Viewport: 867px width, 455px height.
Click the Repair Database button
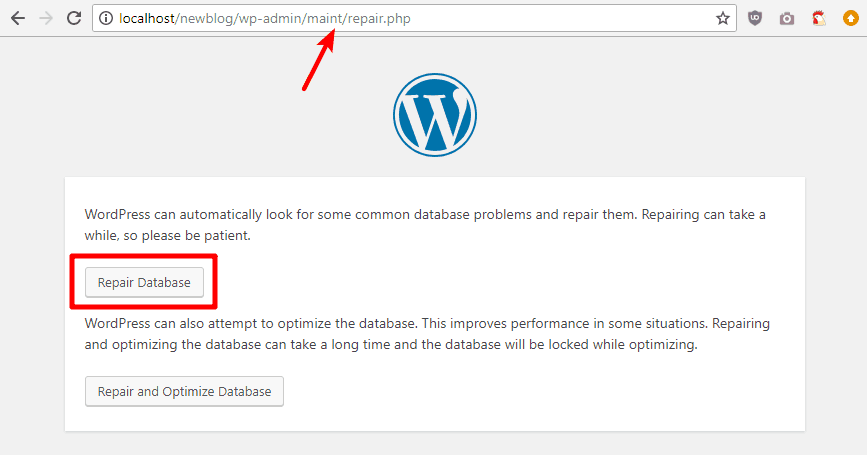tap(144, 283)
